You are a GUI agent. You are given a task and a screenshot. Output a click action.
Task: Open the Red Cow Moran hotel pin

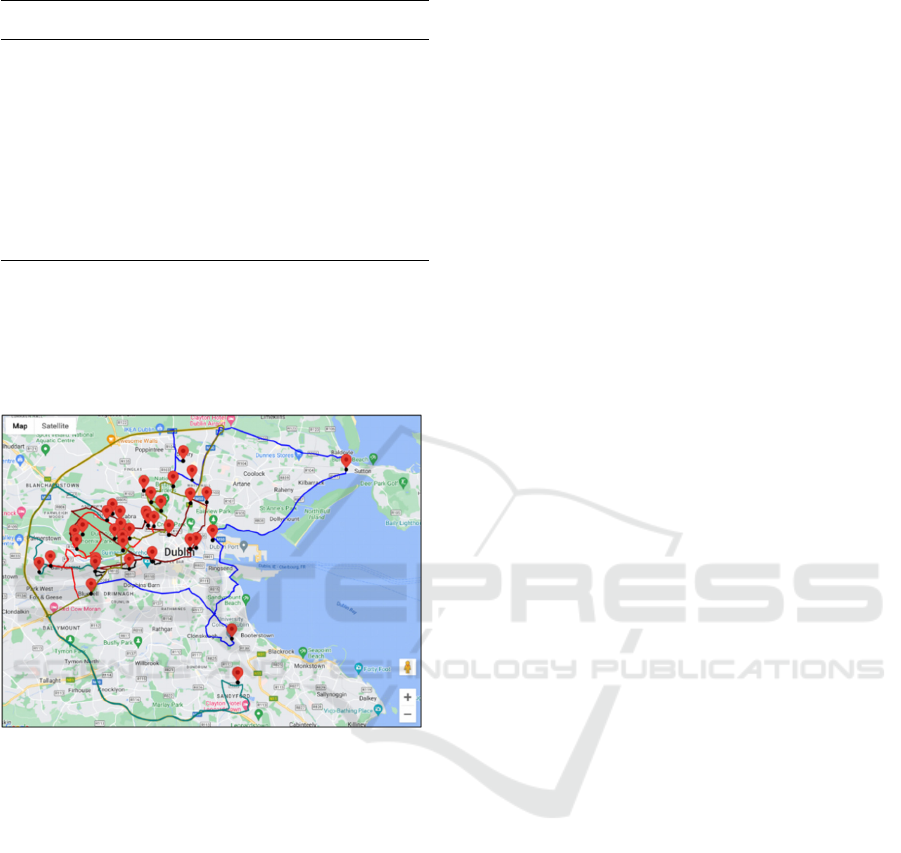(x=54, y=608)
